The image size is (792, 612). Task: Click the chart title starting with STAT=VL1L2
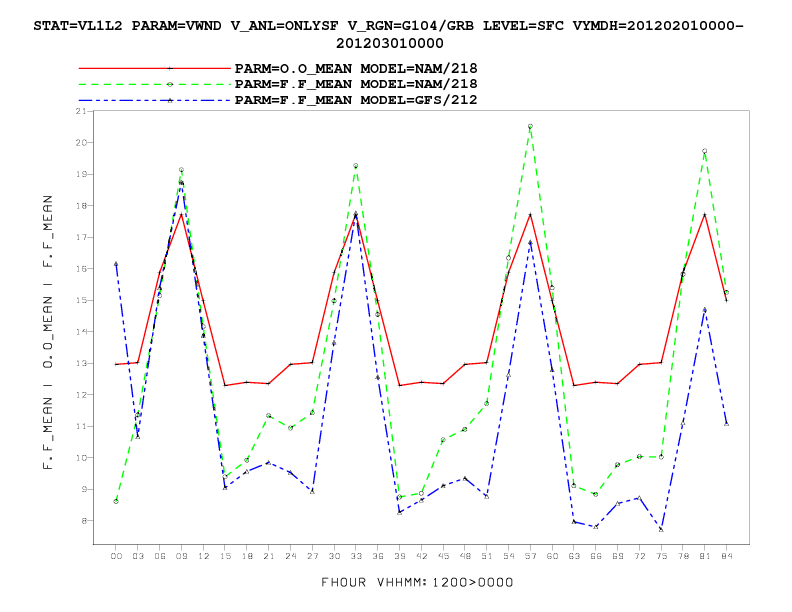(x=389, y=34)
